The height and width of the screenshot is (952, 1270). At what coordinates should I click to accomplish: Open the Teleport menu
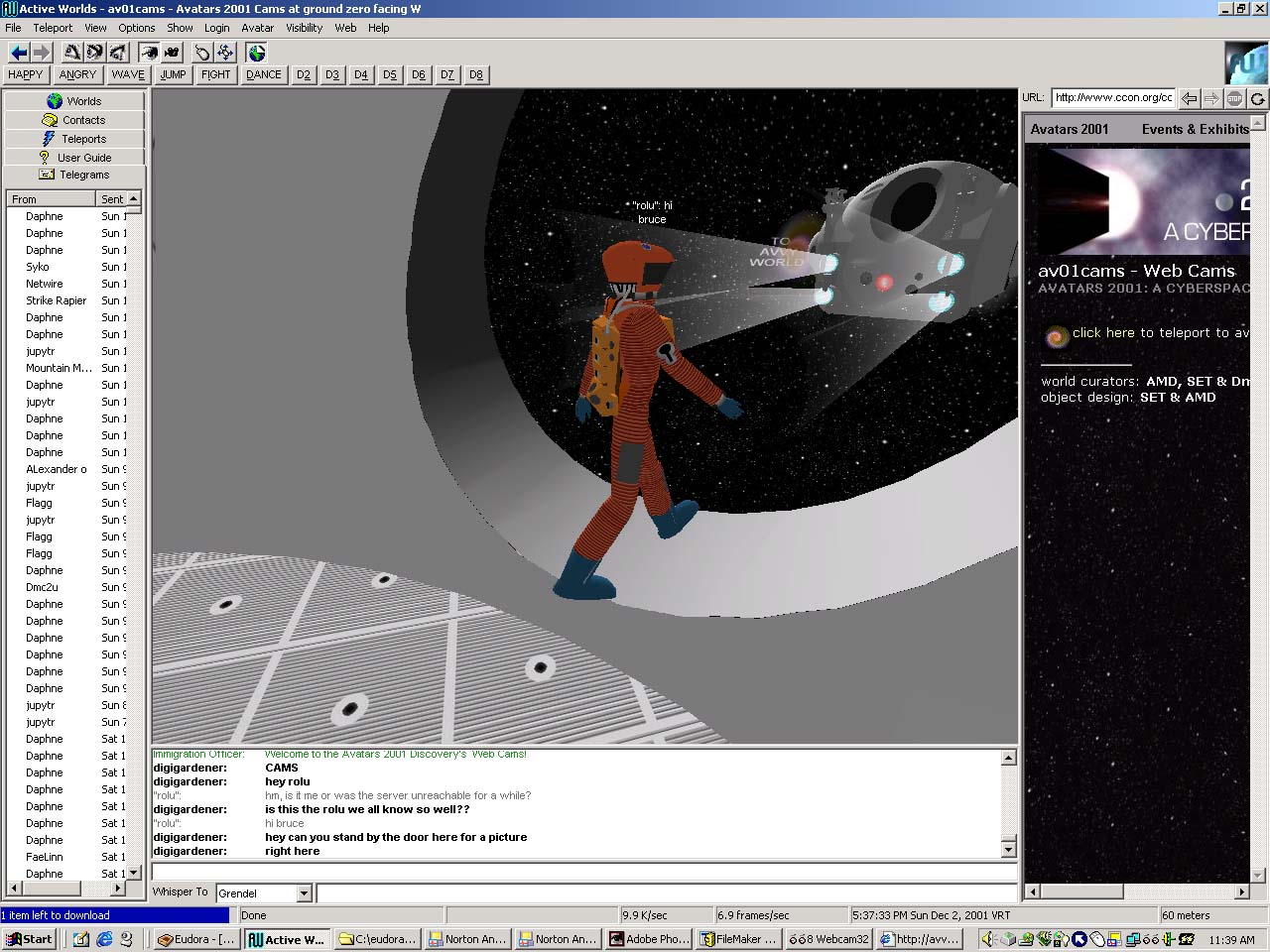point(53,28)
